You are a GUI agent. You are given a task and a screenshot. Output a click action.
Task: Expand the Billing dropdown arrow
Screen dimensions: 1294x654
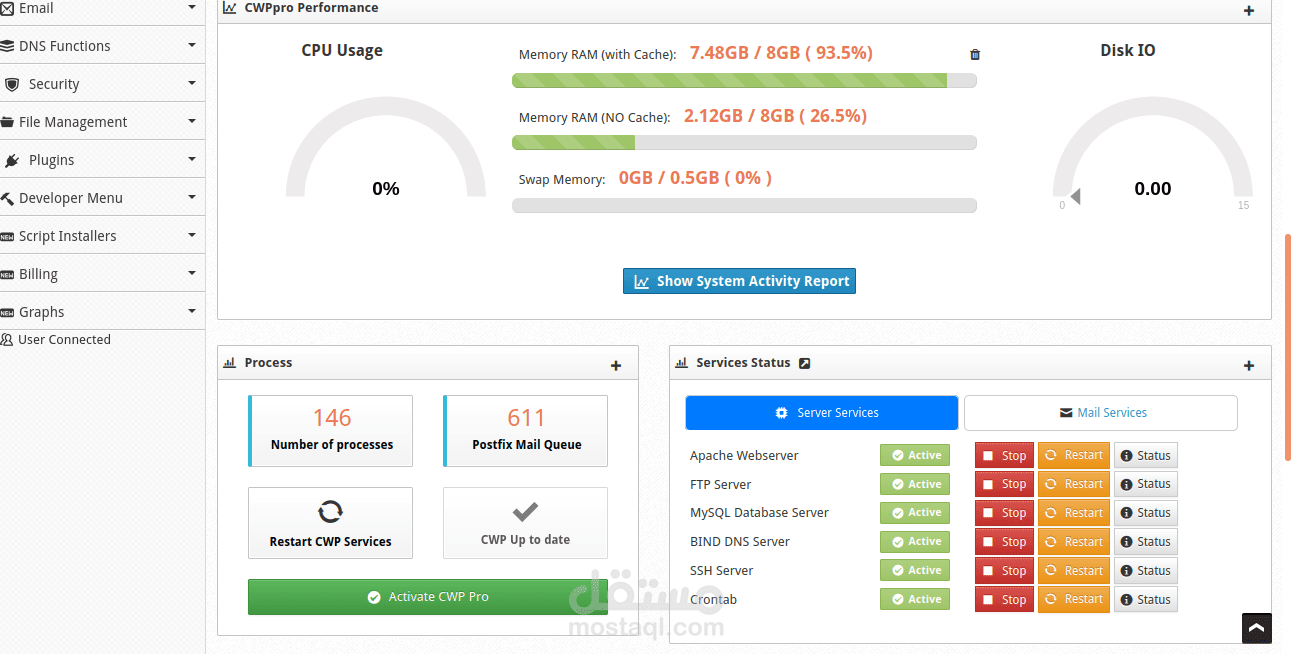192,273
